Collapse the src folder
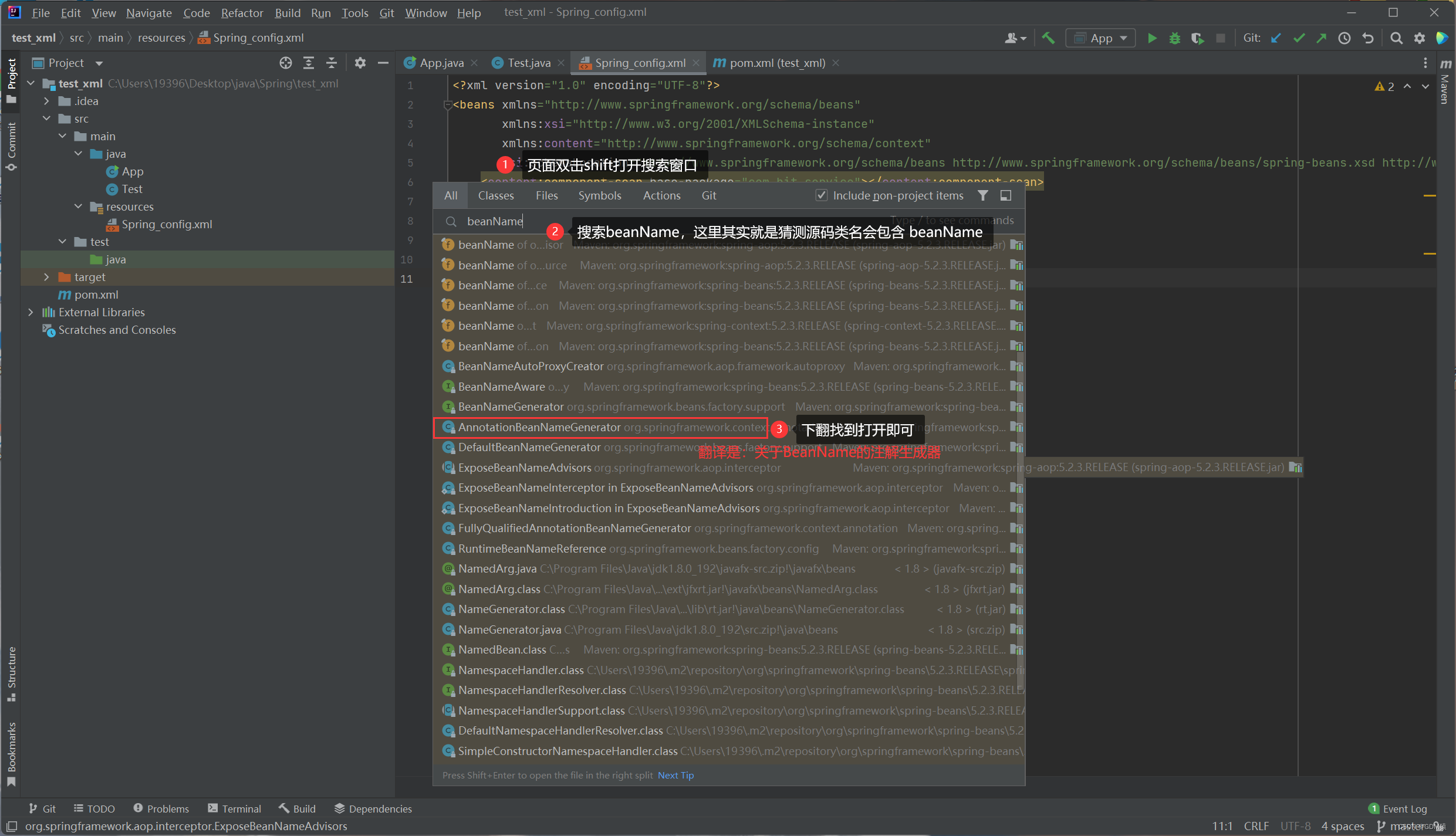This screenshot has height=836, width=1456. coord(46,119)
